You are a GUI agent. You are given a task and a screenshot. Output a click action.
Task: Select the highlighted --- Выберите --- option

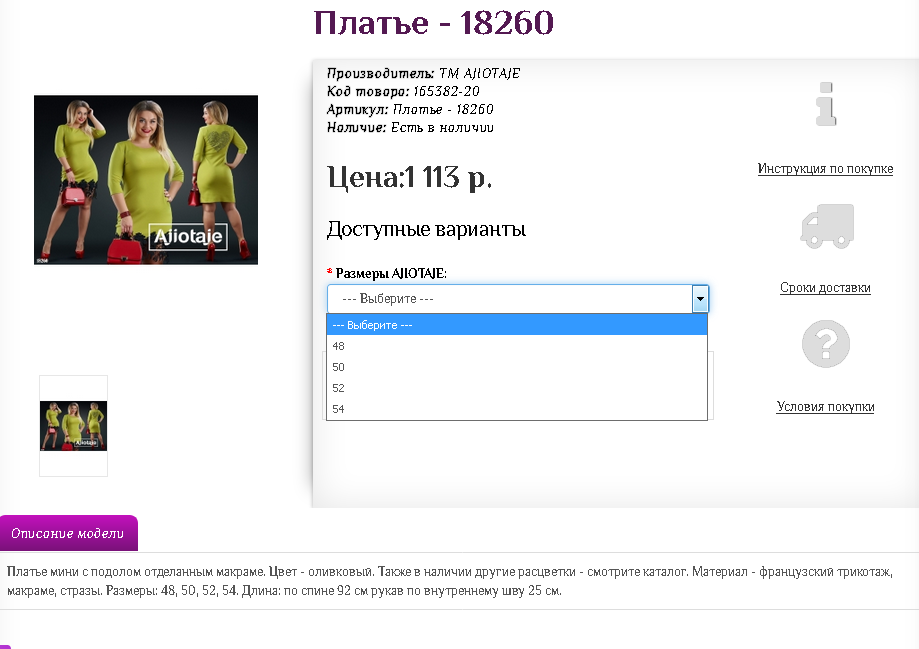(x=517, y=325)
